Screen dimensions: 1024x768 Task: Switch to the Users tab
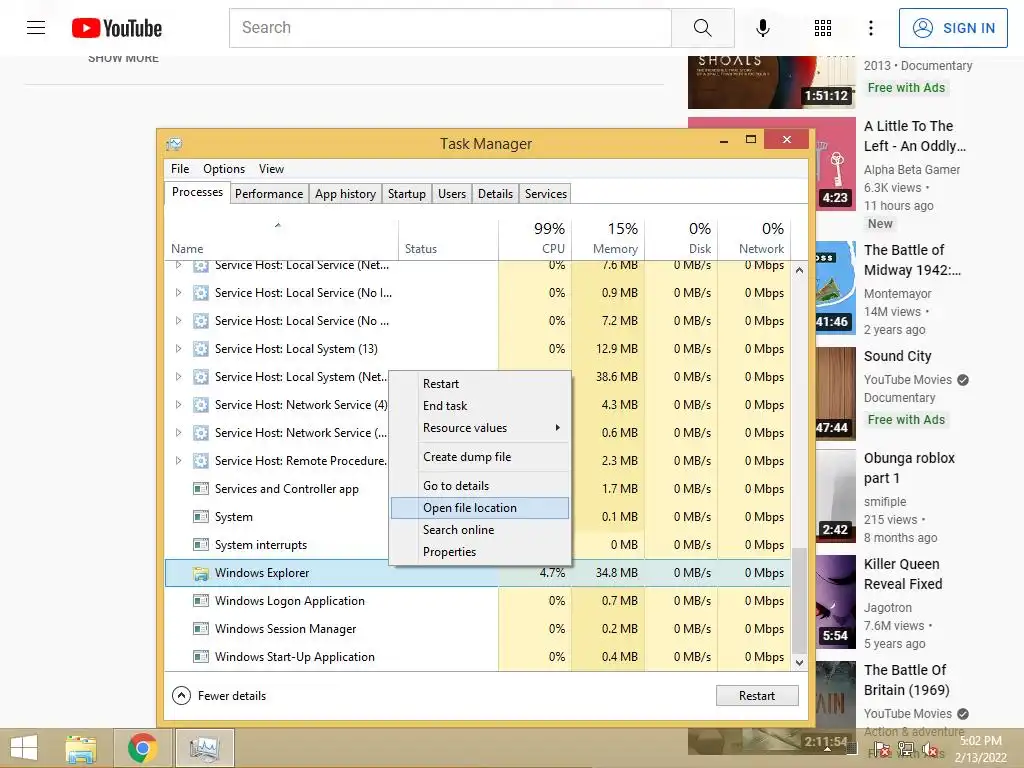[452, 194]
